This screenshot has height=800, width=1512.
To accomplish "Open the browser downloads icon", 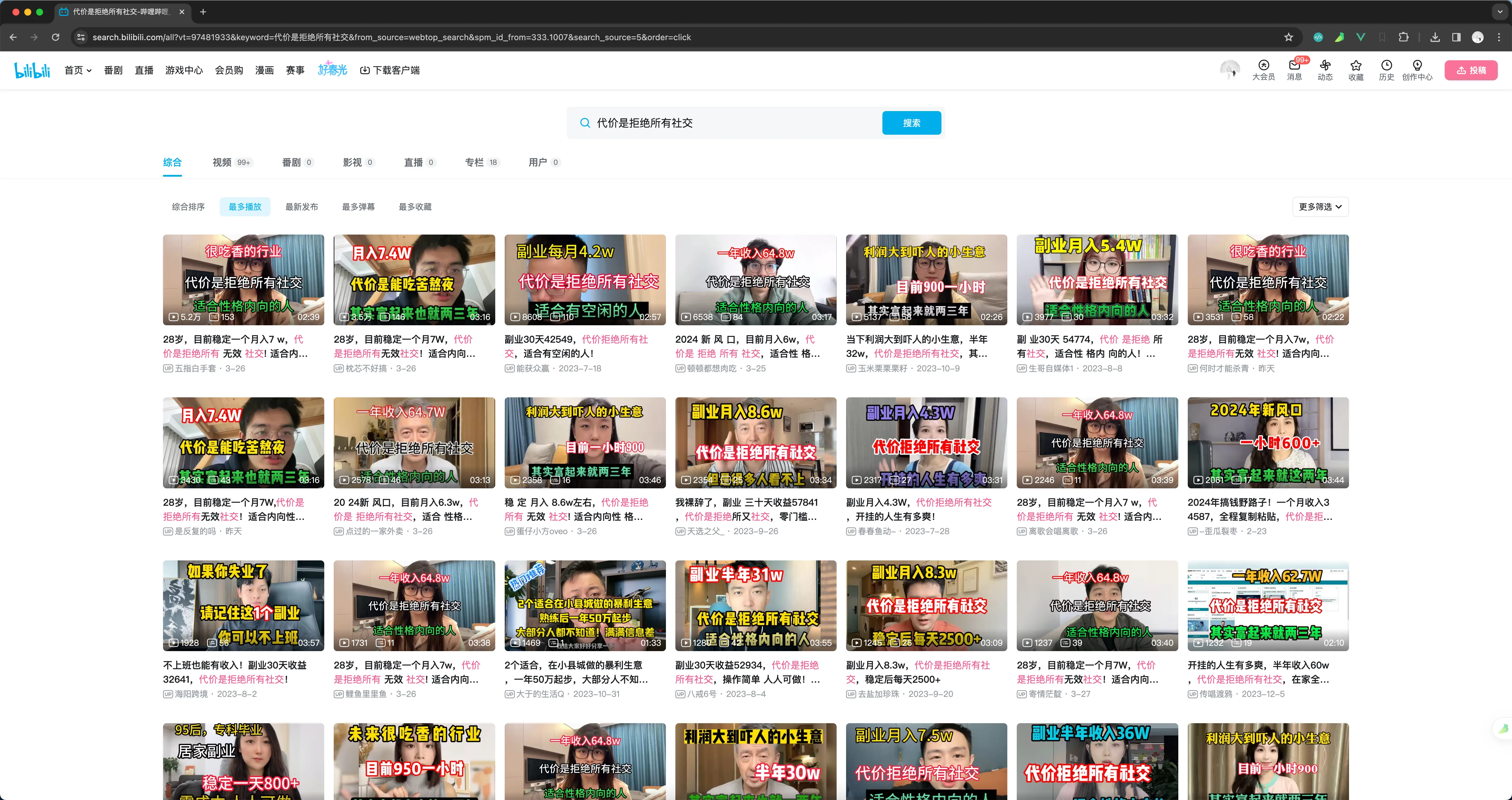I will pyautogui.click(x=1435, y=37).
